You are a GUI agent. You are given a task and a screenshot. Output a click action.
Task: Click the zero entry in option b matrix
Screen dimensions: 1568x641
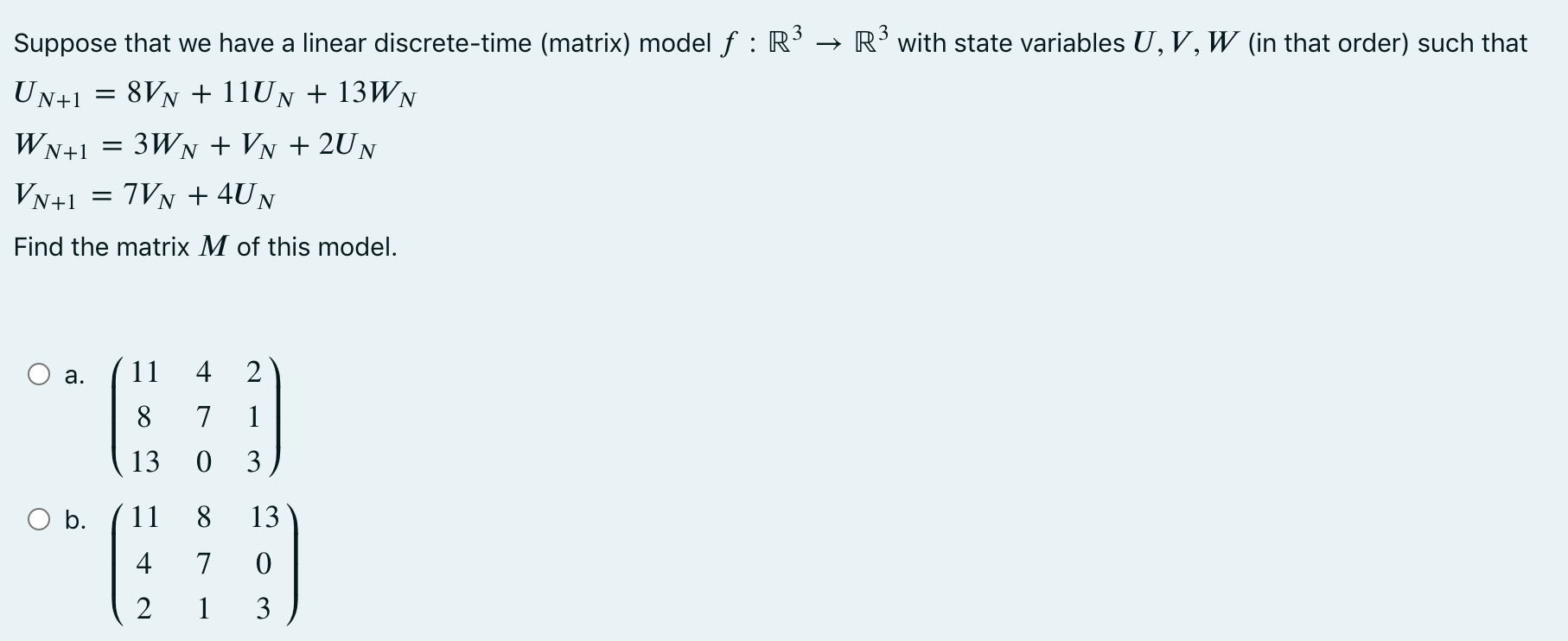point(263,564)
